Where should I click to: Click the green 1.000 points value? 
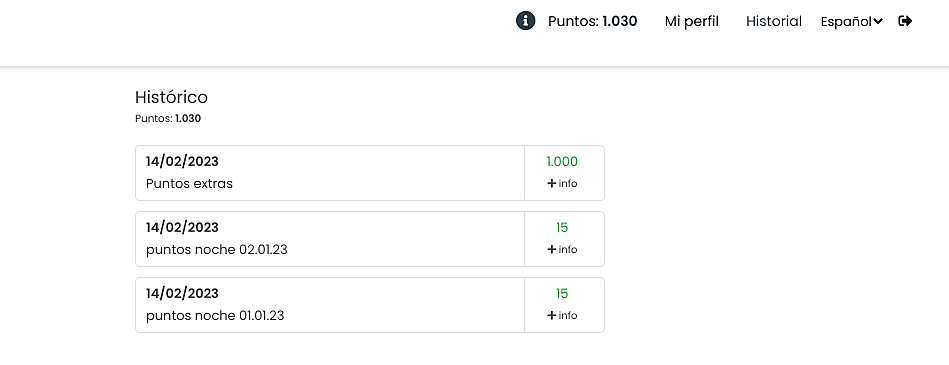(562, 162)
